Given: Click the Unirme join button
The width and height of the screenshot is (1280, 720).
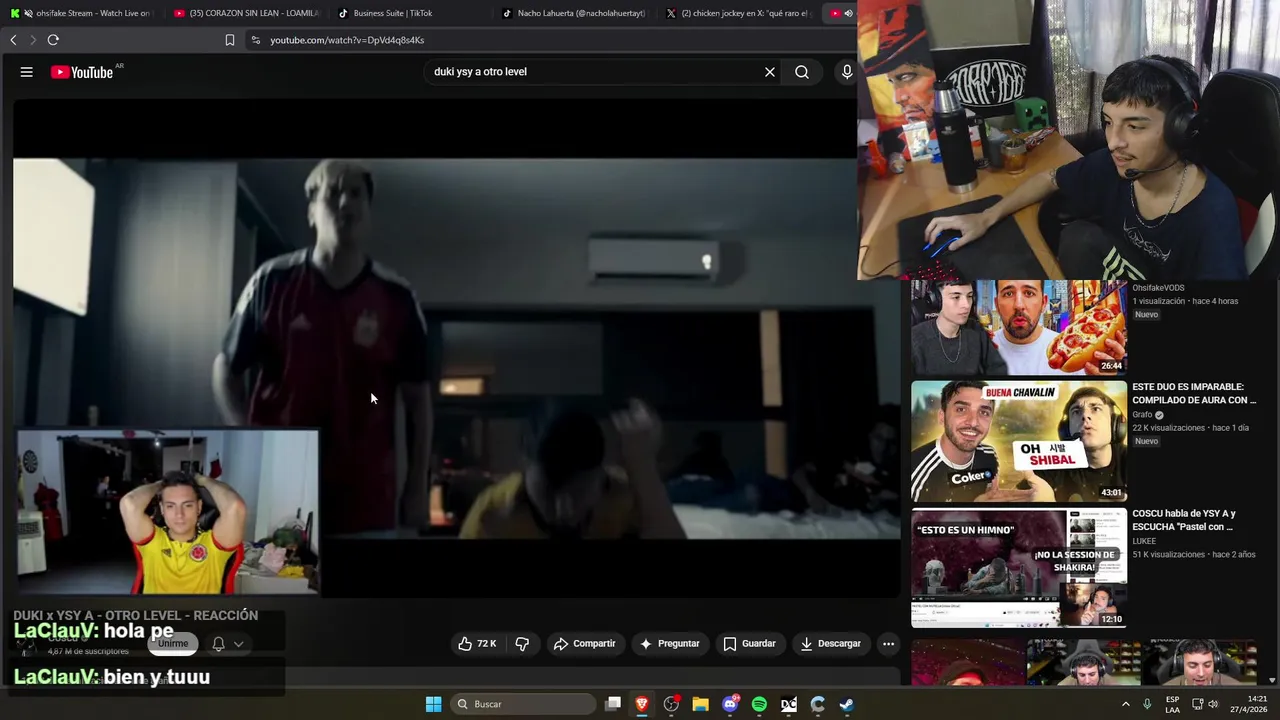Looking at the screenshot, I should pos(173,643).
